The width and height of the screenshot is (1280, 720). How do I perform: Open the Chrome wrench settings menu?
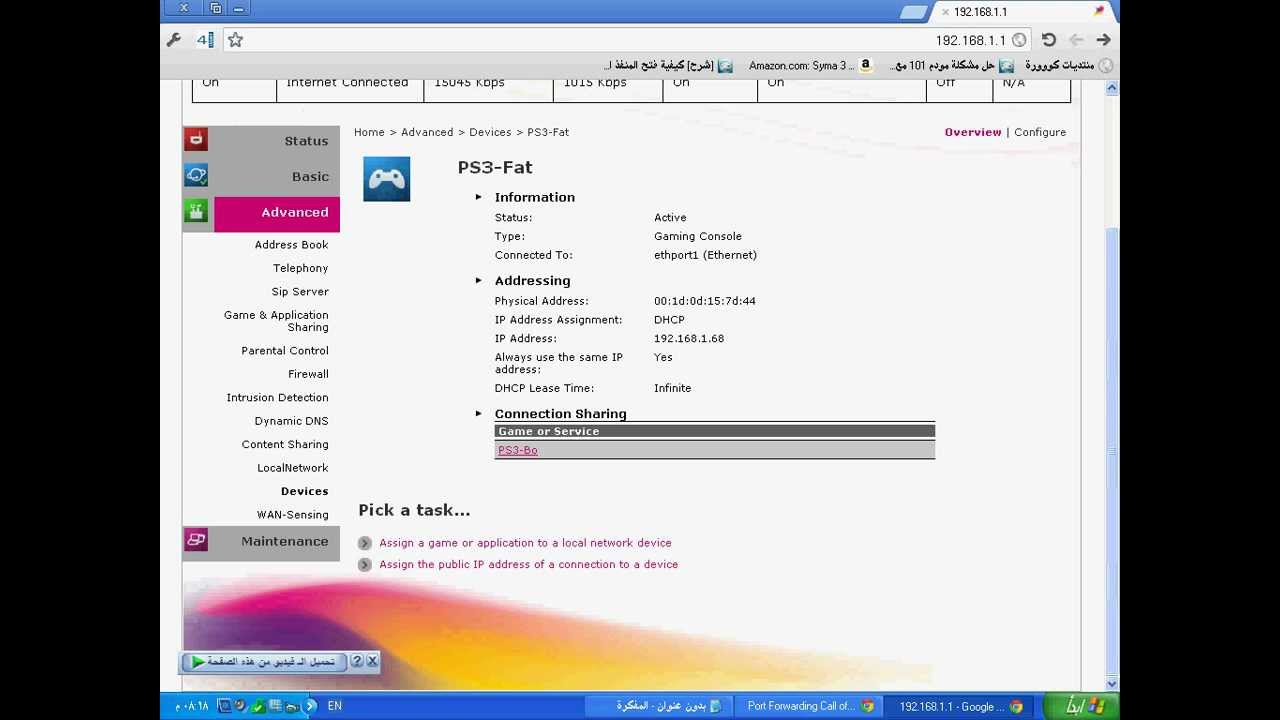pos(174,40)
